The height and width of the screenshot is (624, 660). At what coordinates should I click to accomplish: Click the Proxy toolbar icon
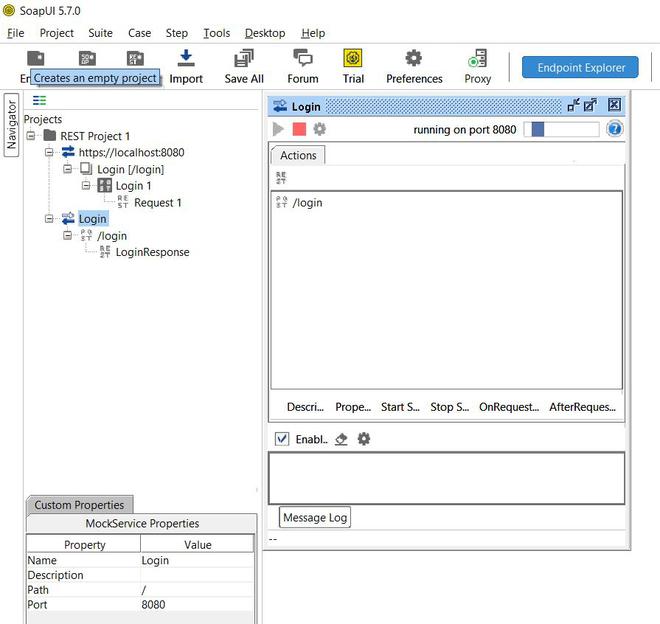(x=478, y=58)
